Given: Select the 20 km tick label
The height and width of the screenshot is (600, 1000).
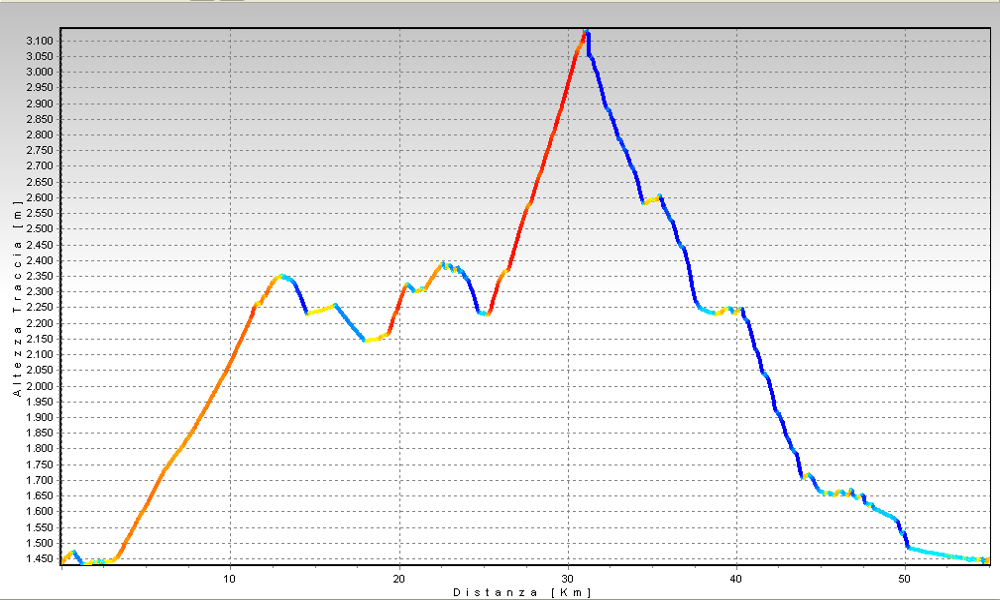Looking at the screenshot, I should point(399,579).
